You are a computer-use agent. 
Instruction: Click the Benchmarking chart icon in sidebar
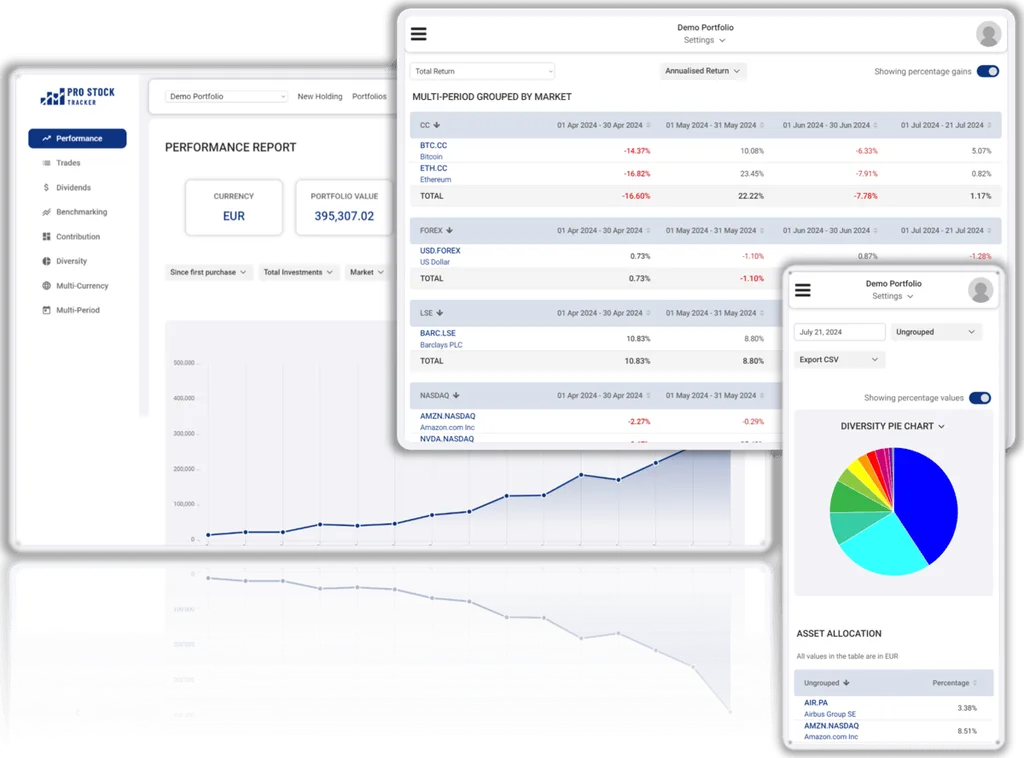coord(46,212)
